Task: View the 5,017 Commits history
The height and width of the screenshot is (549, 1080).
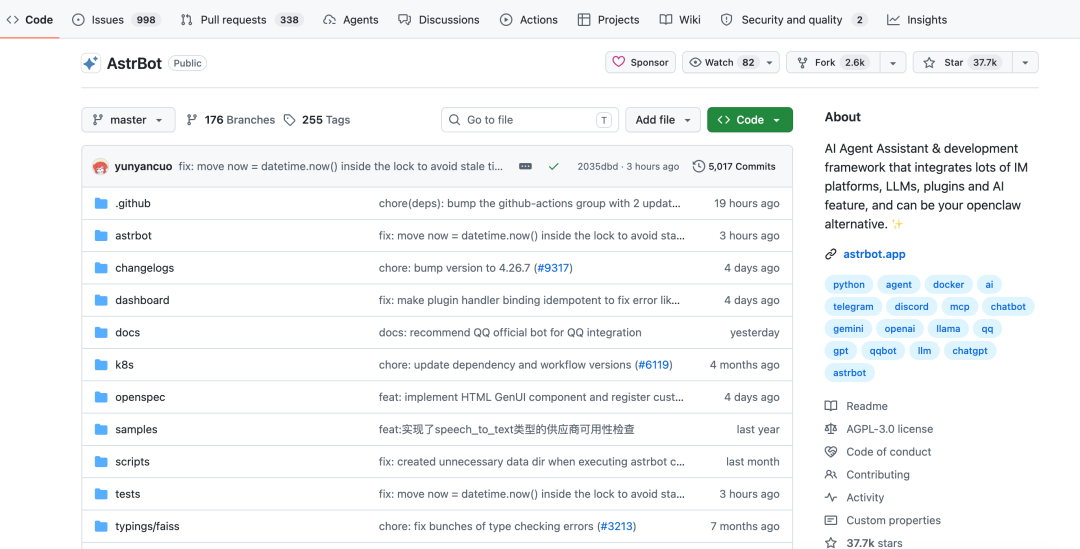Action: [x=734, y=166]
